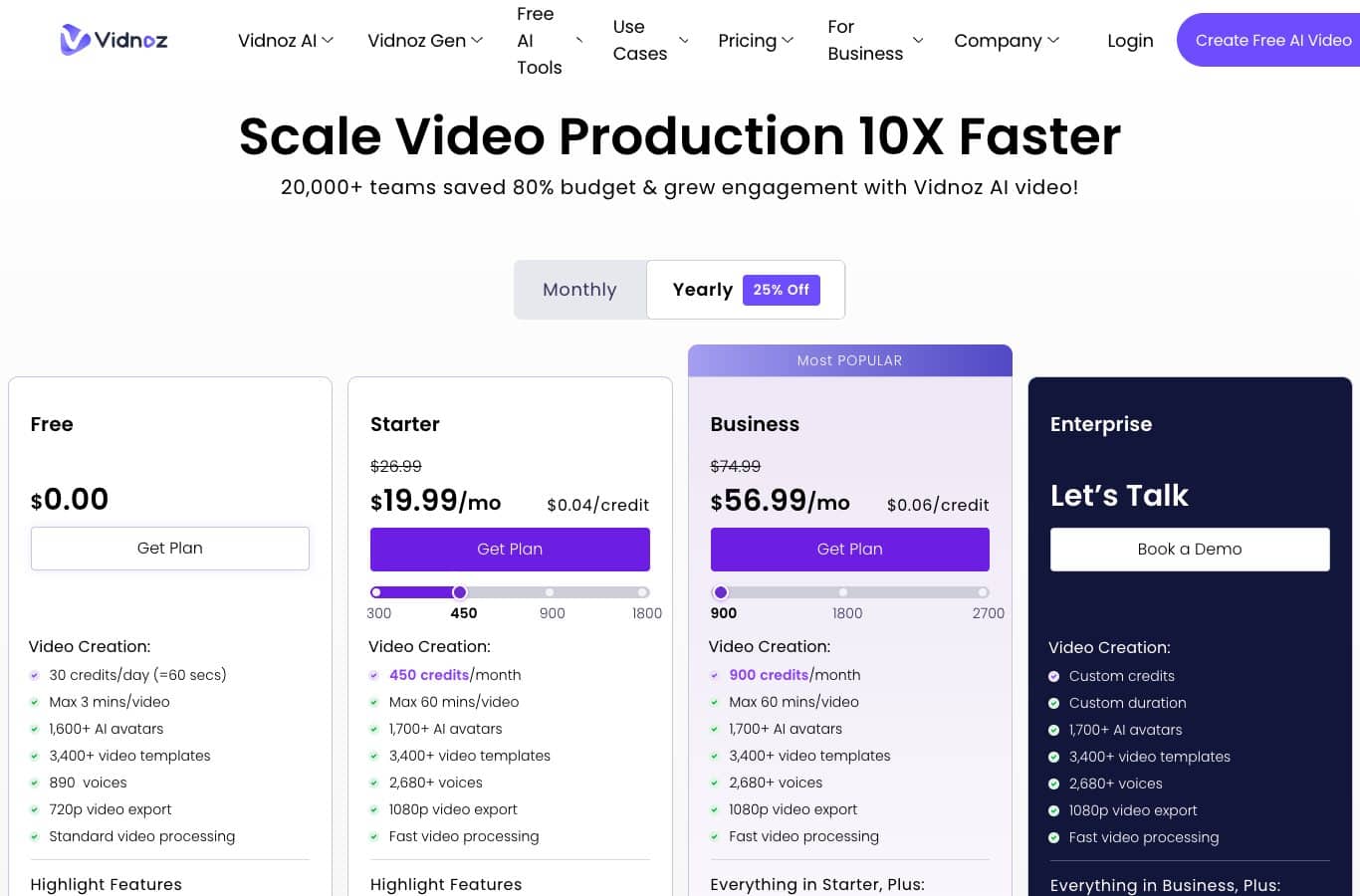Click check icon beside 720p video export
1360x896 pixels.
[x=35, y=809]
